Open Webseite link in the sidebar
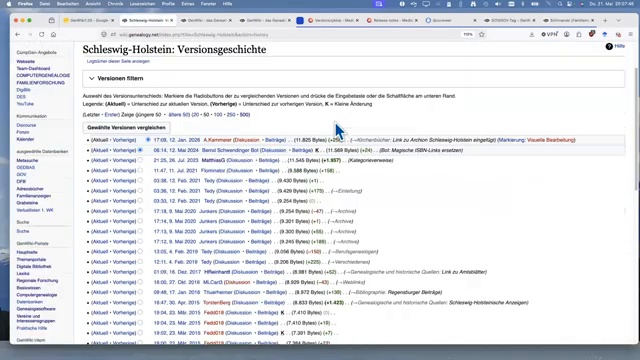640x360 pixels. click(25, 62)
